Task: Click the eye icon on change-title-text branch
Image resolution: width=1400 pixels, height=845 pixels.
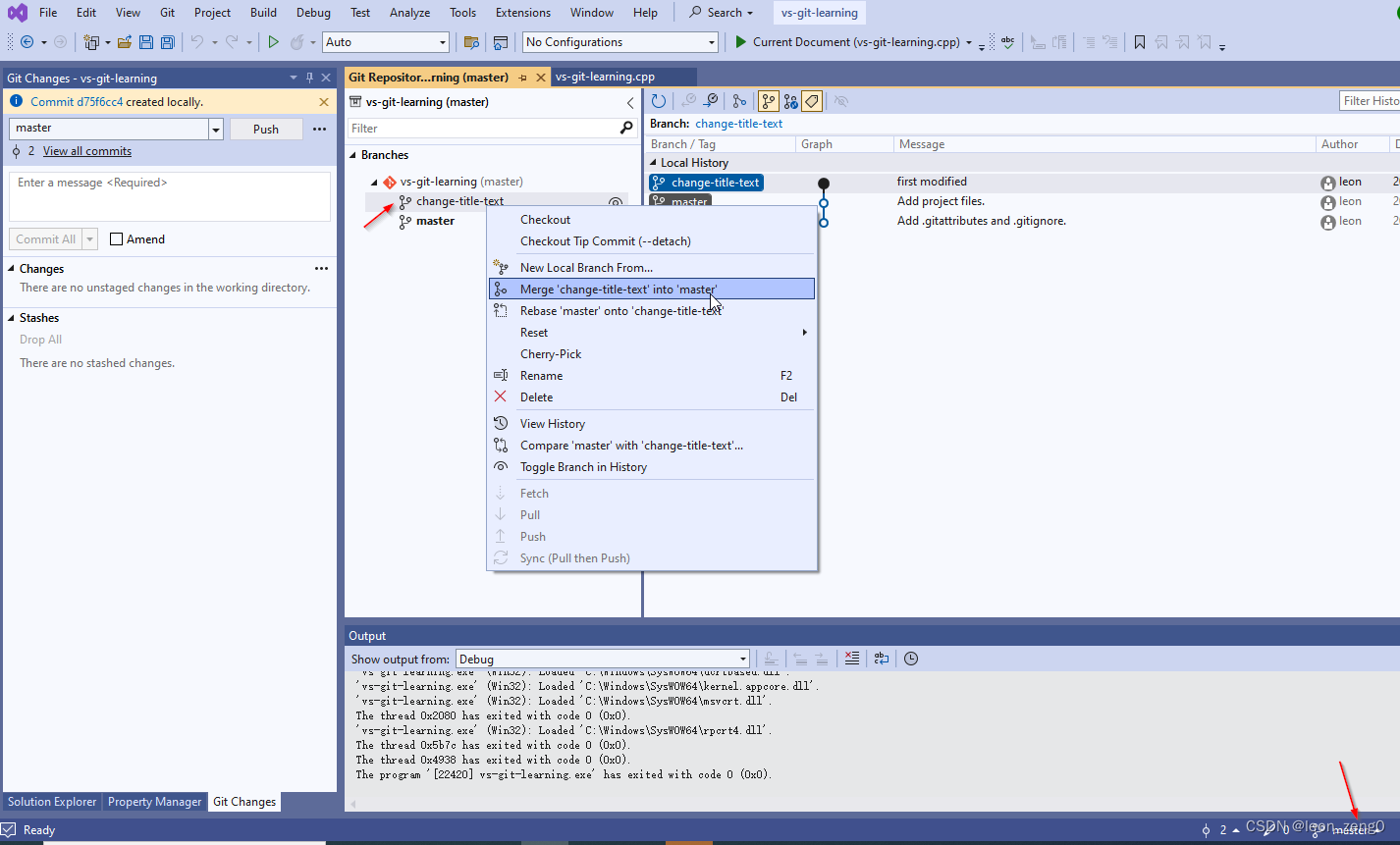Action: [x=616, y=202]
